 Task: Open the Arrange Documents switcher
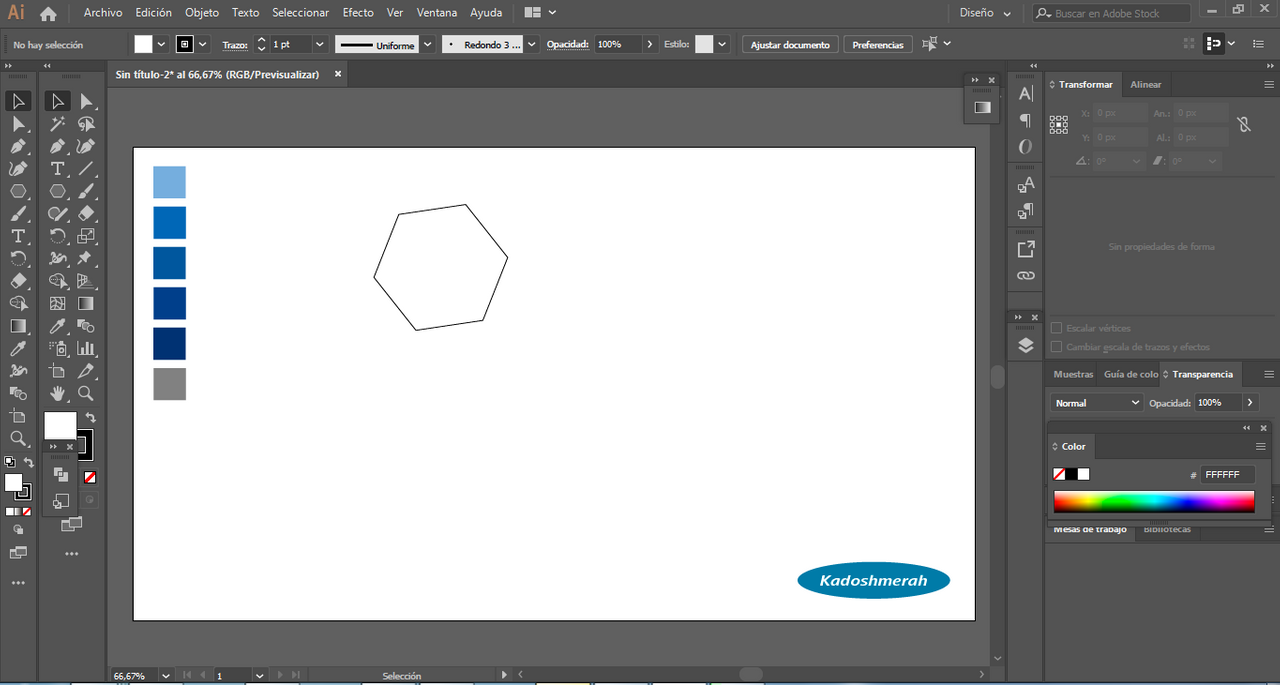(539, 13)
